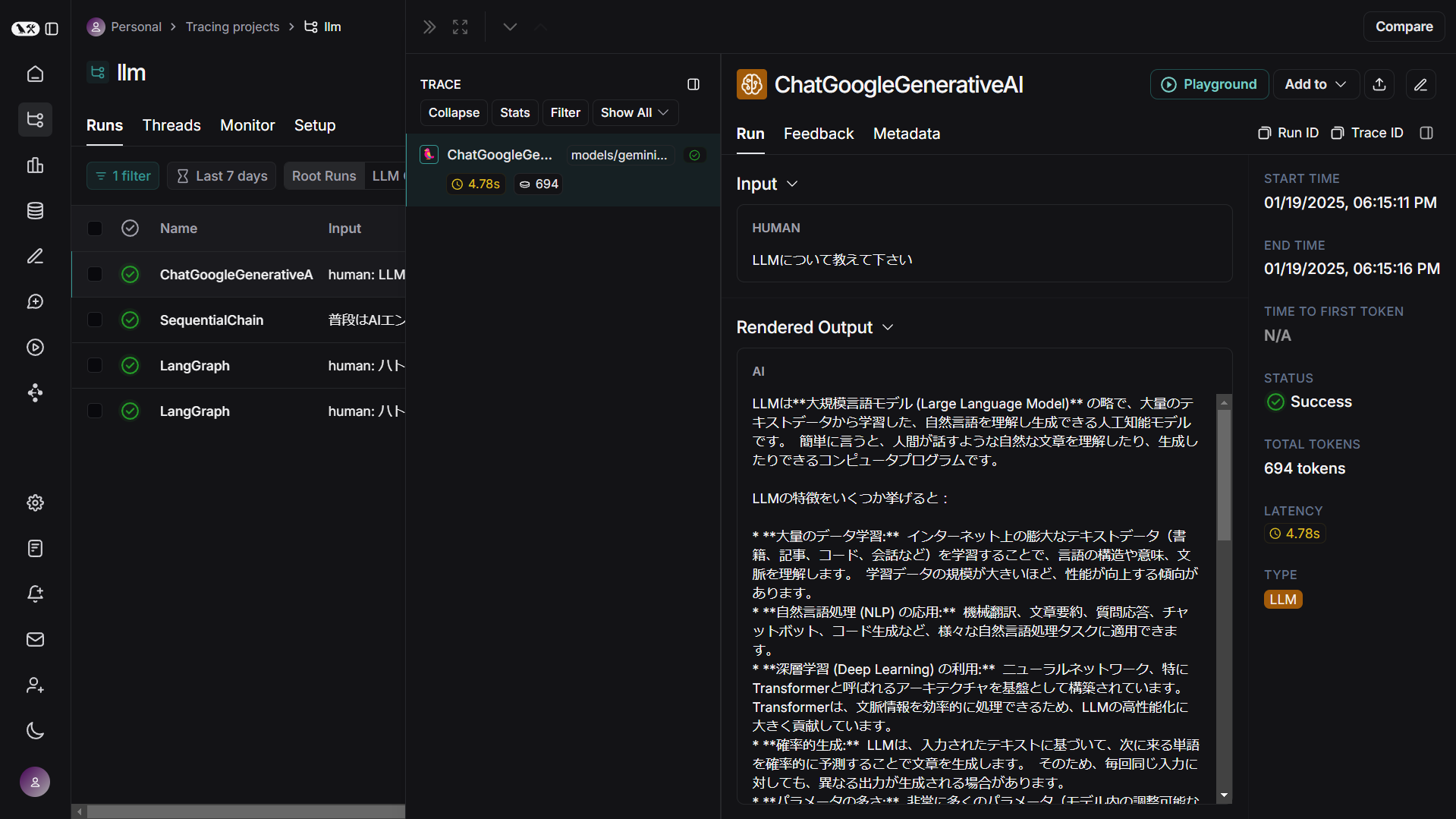Select the Root Runs toggle option
Screen dimensions: 1456x819
click(x=324, y=176)
